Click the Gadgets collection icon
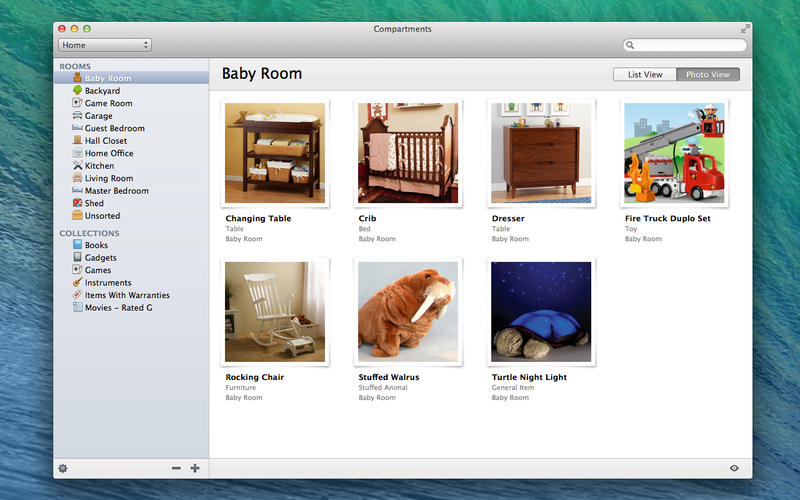 78,257
